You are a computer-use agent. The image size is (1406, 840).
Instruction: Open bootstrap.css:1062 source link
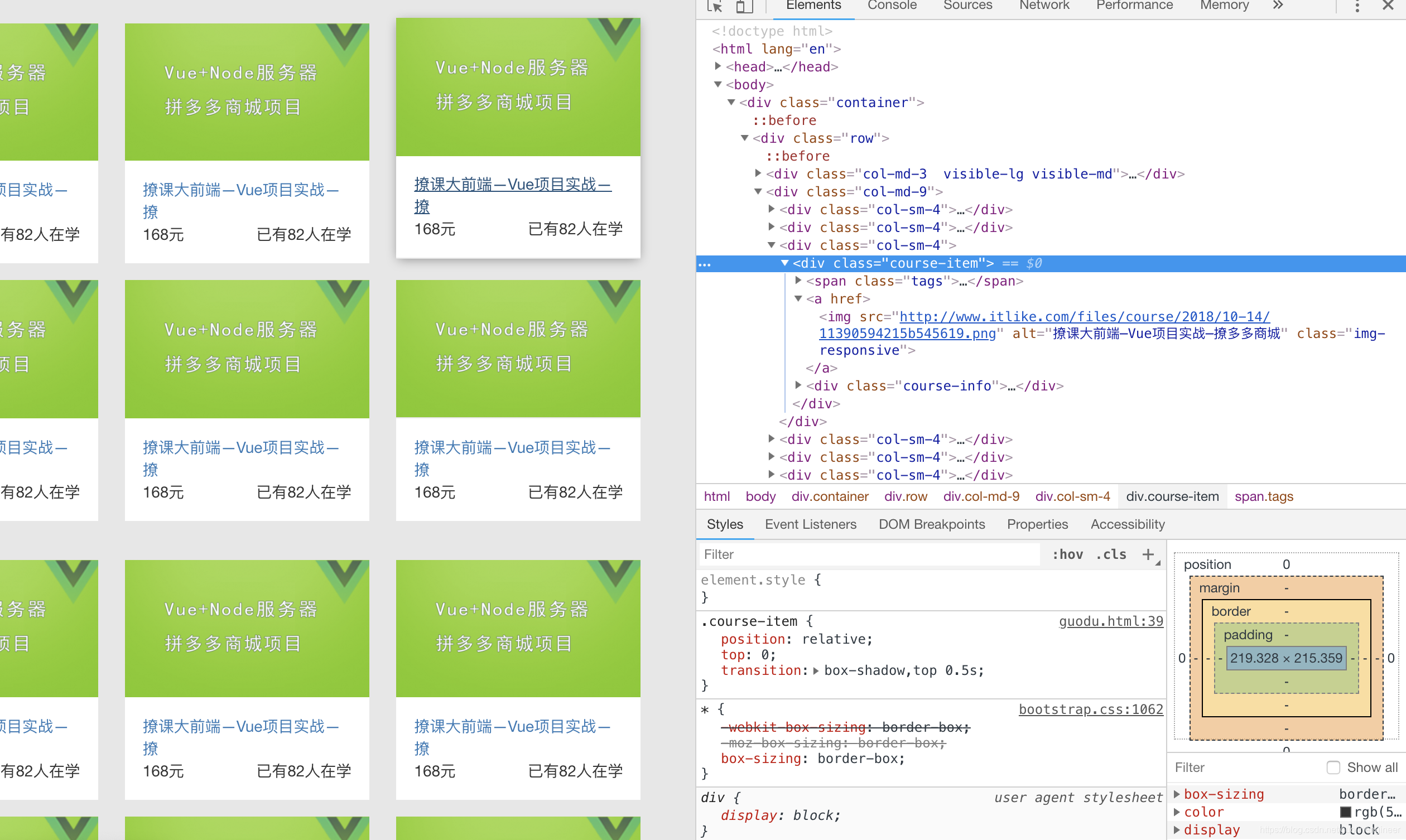point(1091,710)
